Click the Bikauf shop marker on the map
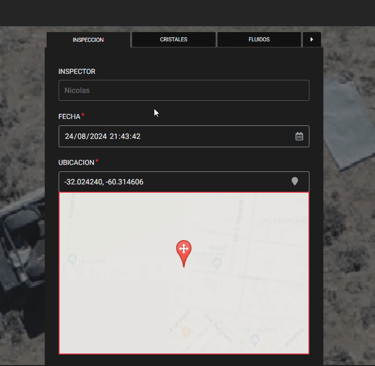The width and height of the screenshot is (375, 366). 217,264
